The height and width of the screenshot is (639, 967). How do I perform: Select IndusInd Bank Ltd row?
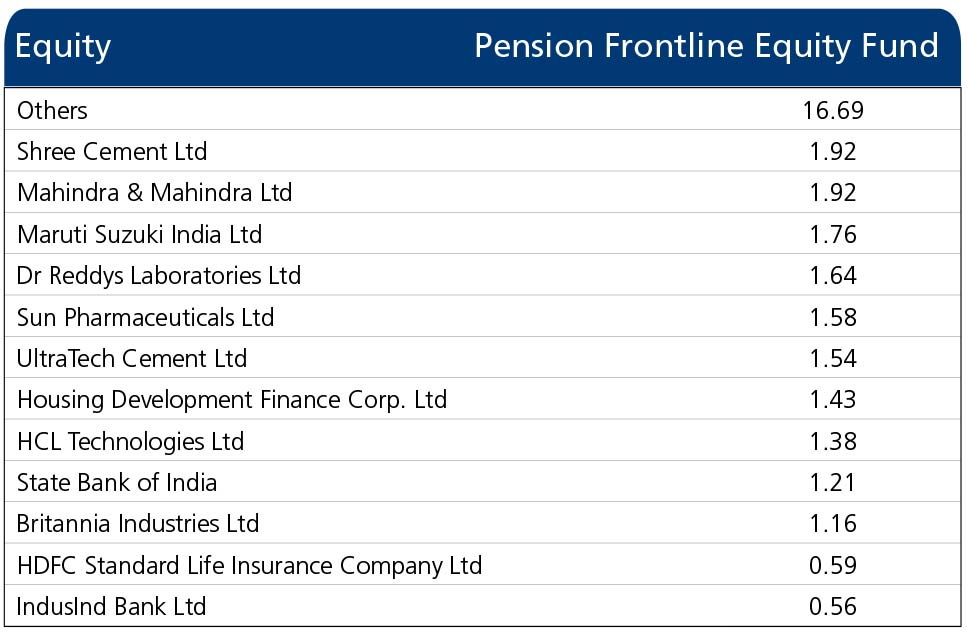click(482, 606)
